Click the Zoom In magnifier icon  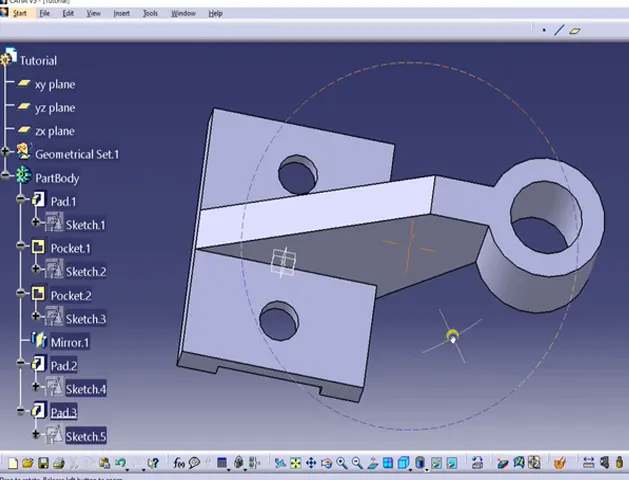pyautogui.click(x=342, y=463)
